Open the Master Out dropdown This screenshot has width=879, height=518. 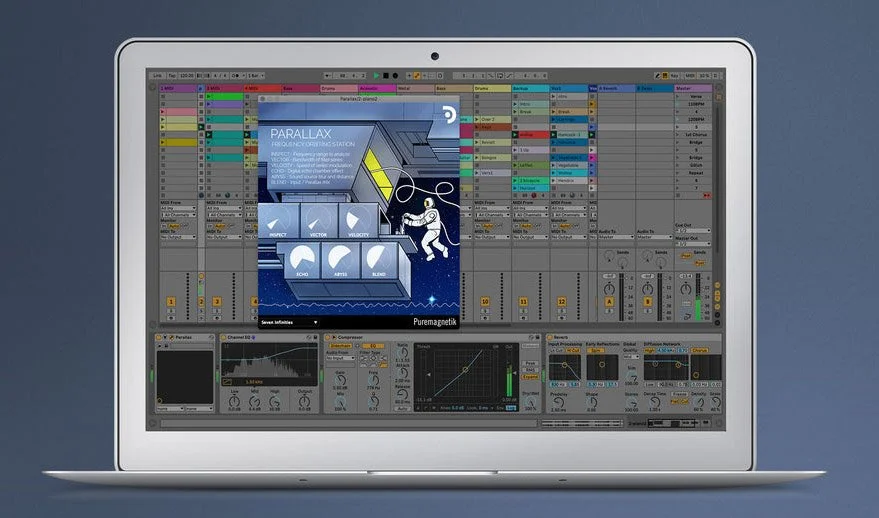tap(693, 244)
